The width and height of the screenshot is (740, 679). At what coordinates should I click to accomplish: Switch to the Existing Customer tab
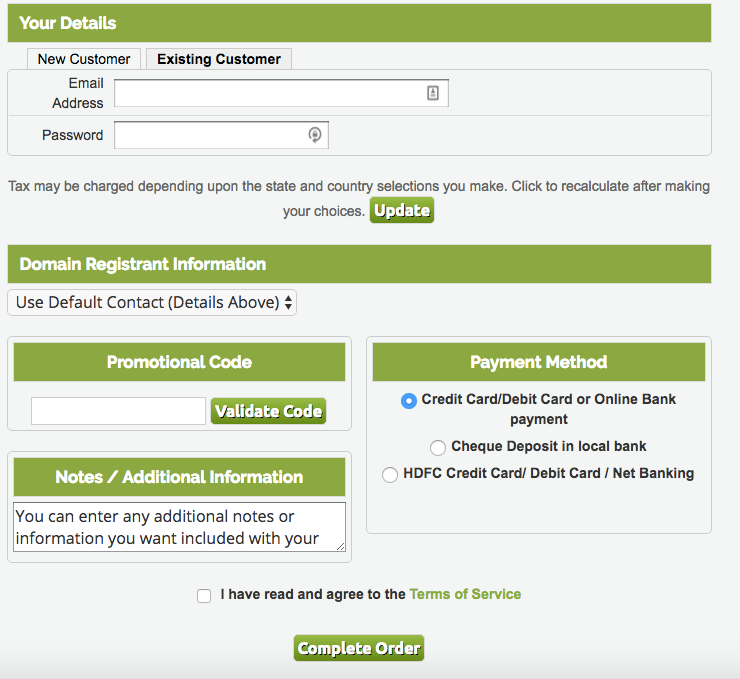pos(219,59)
